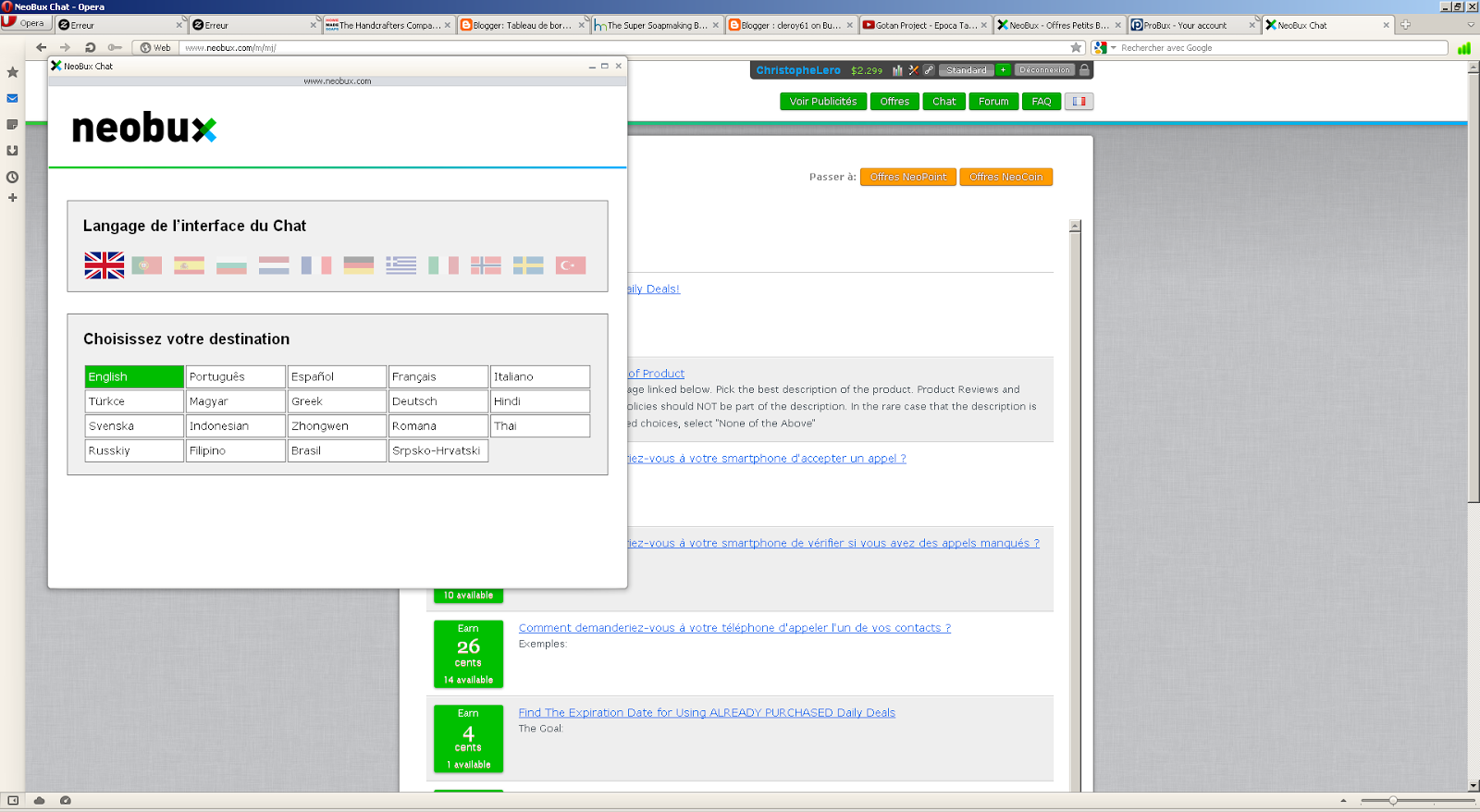Viewport: 1480px width, 812px height.
Task: Open the ChristopheLero username link
Action: (798, 70)
